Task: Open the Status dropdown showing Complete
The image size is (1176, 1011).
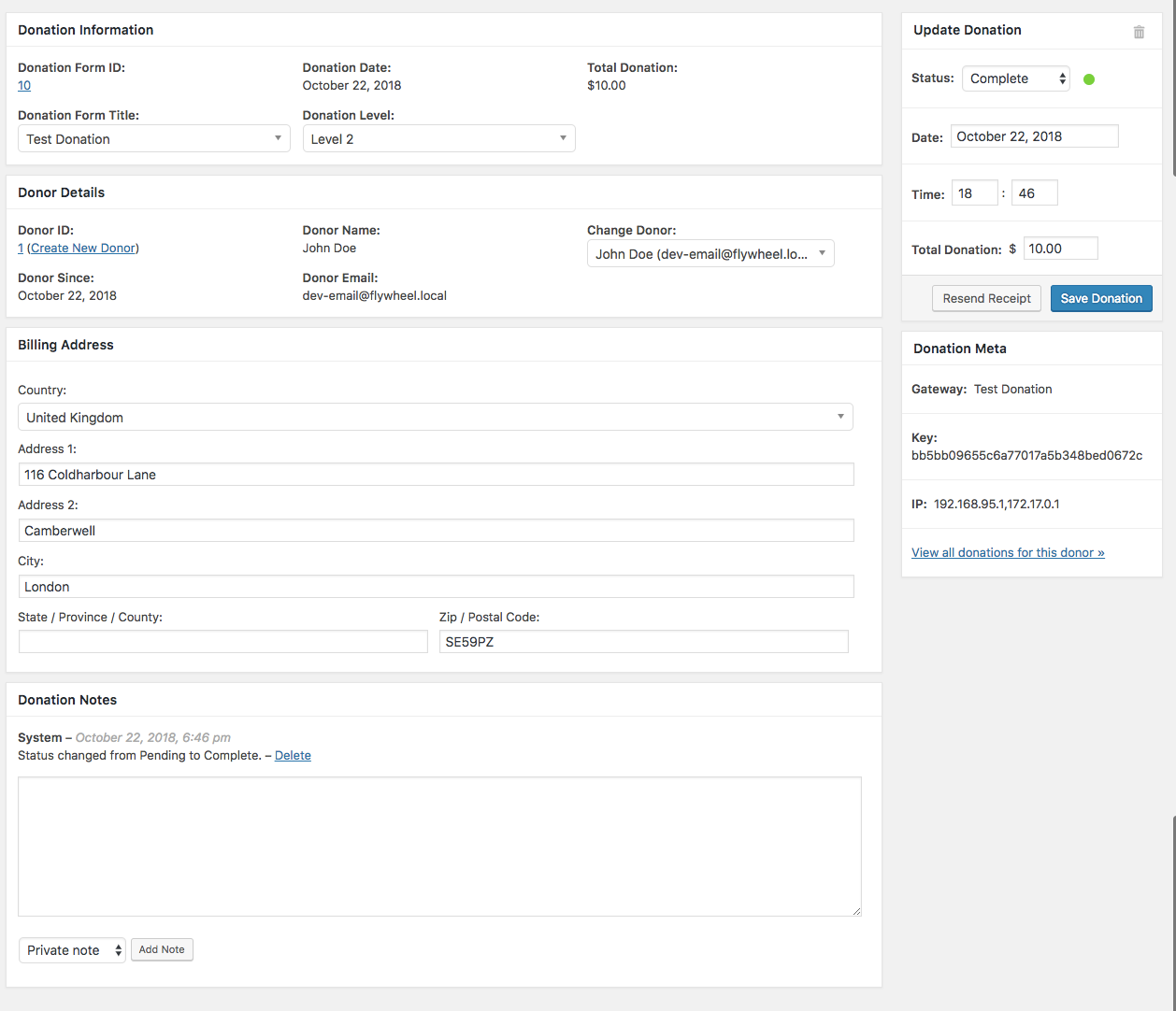Action: [x=1016, y=78]
